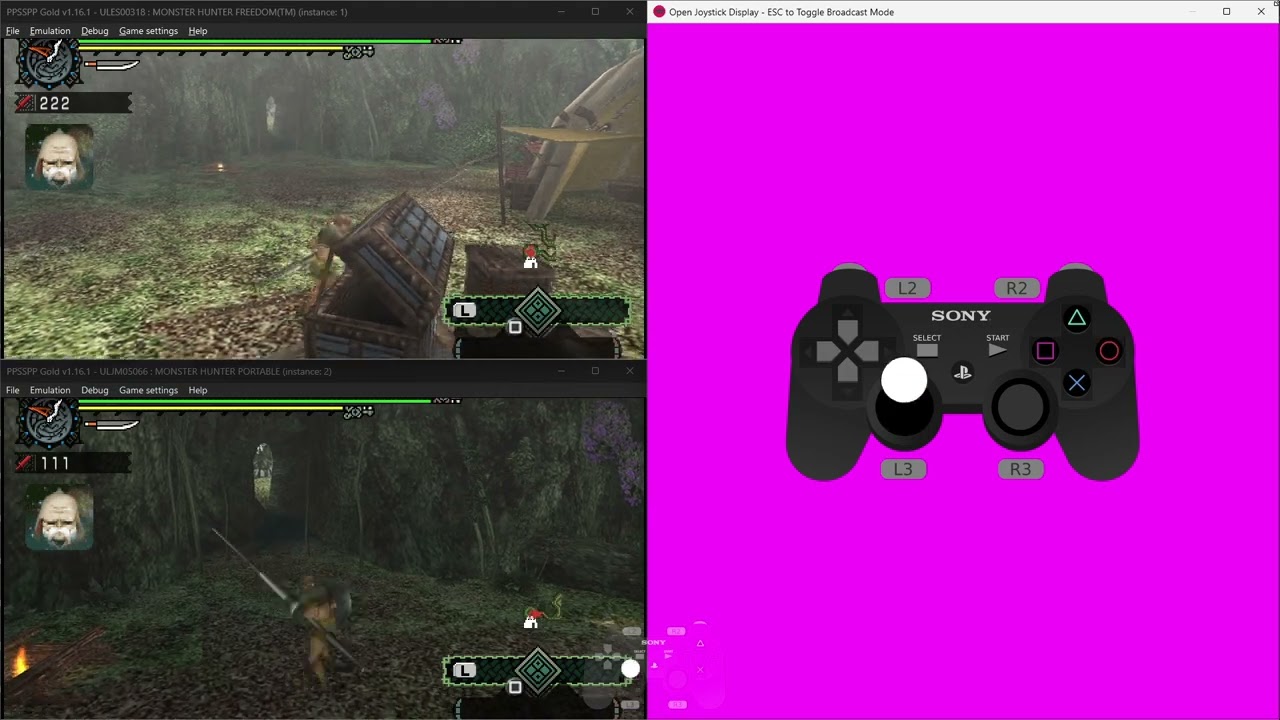The height and width of the screenshot is (720, 1280).
Task: Click the 222 counter in instance 1
Action: (x=54, y=103)
